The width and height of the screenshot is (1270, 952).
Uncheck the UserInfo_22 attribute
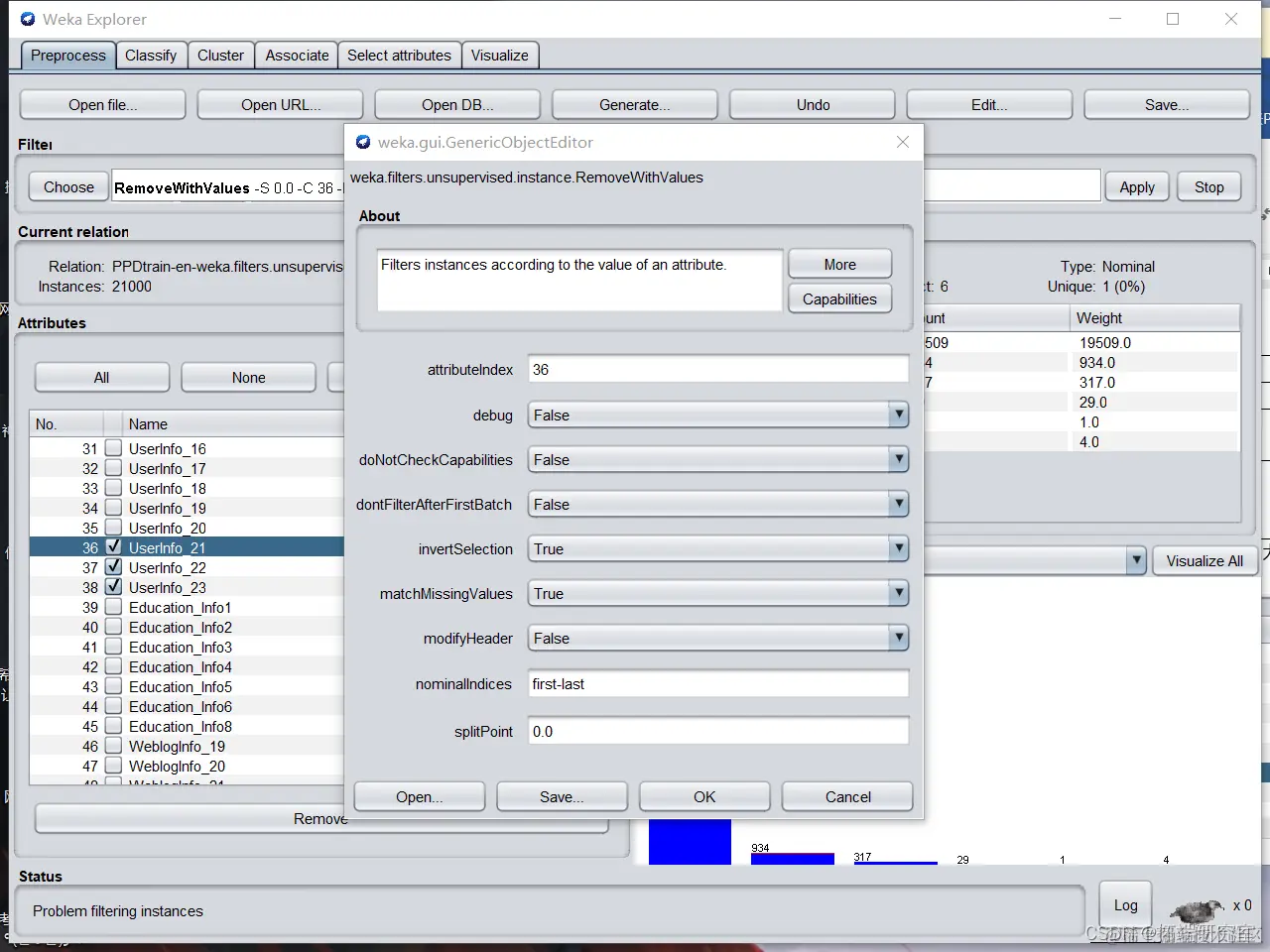coord(113,566)
